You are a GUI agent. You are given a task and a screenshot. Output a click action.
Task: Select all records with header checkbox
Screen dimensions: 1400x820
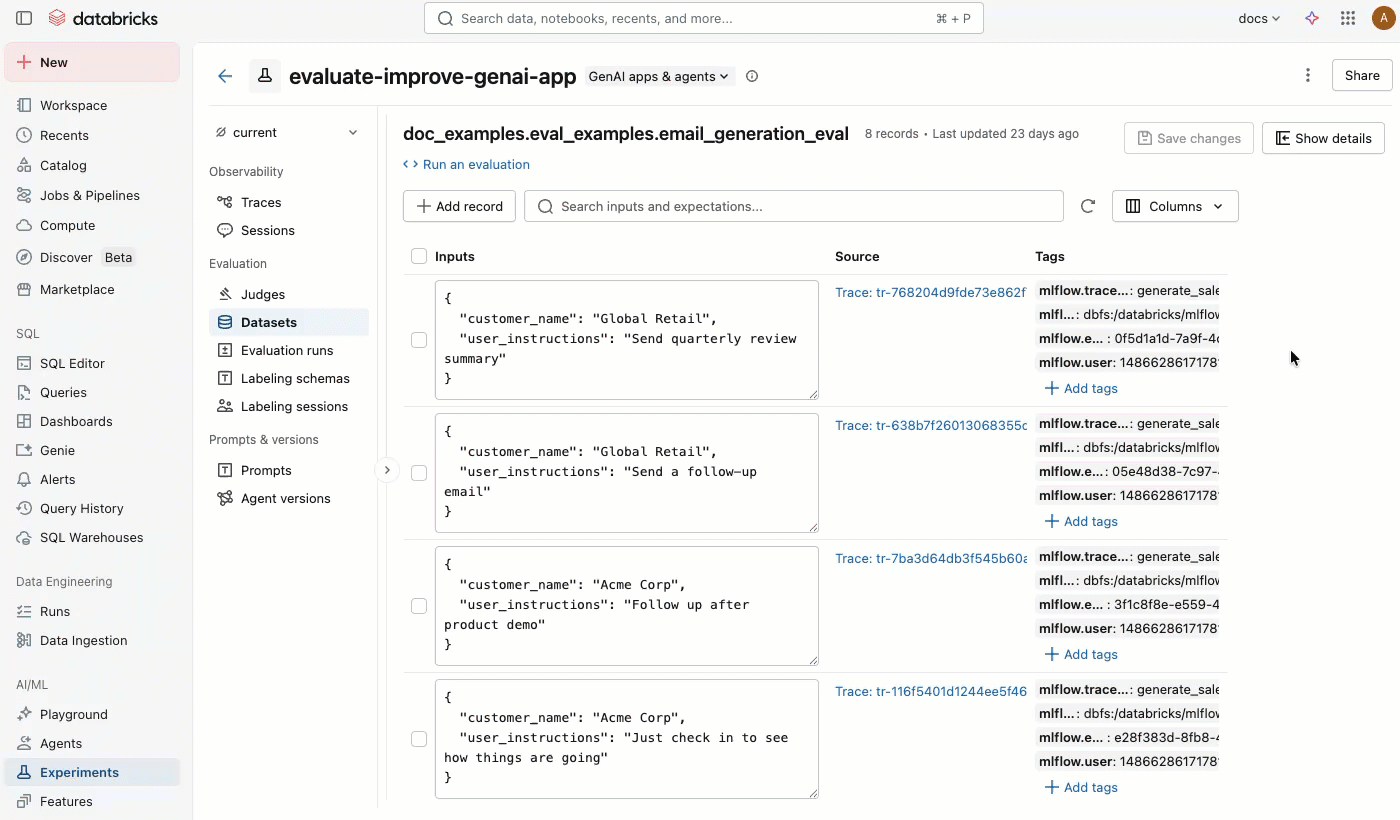(x=419, y=257)
